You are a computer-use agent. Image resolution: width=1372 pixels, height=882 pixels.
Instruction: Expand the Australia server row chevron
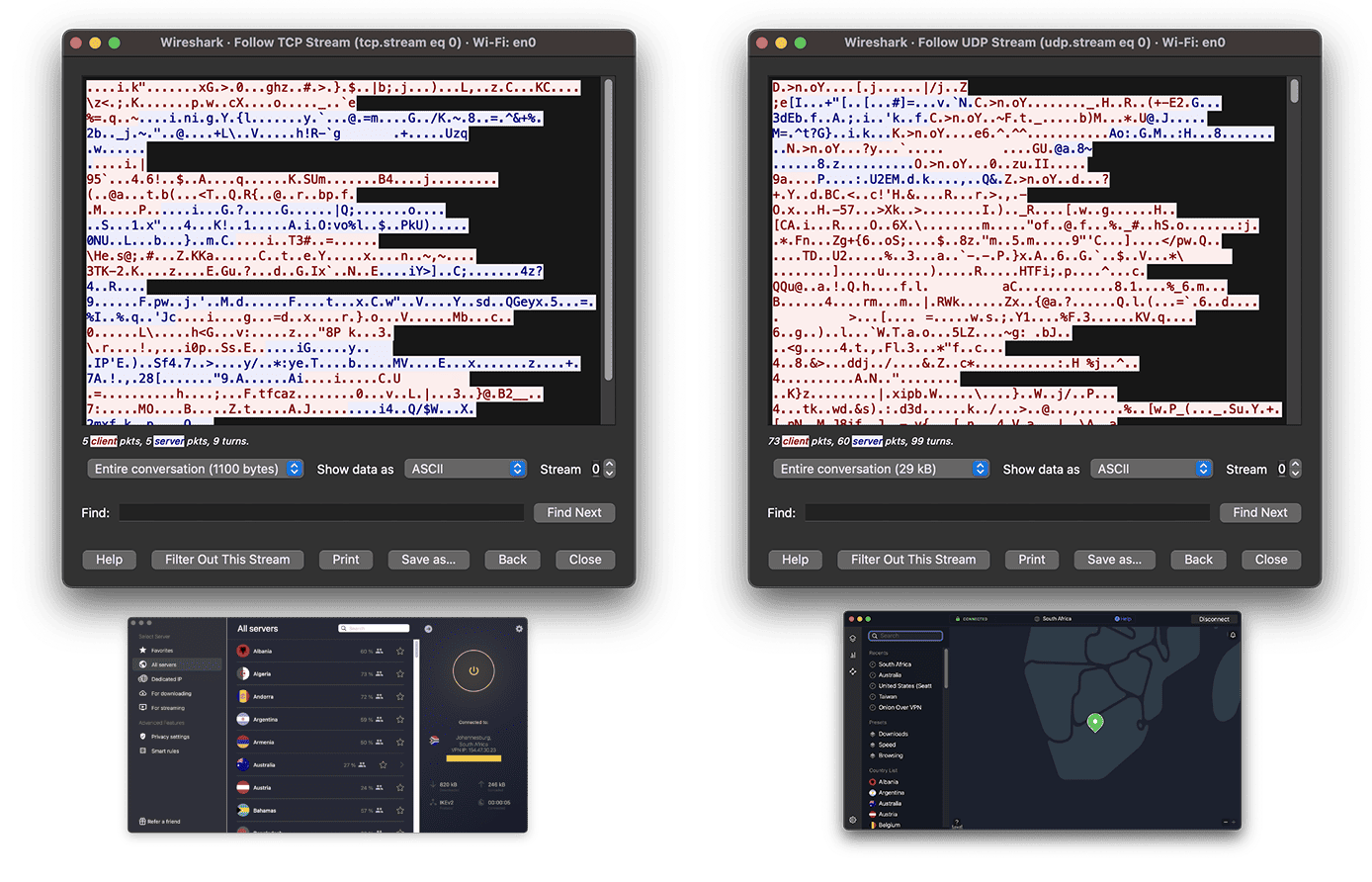click(400, 765)
